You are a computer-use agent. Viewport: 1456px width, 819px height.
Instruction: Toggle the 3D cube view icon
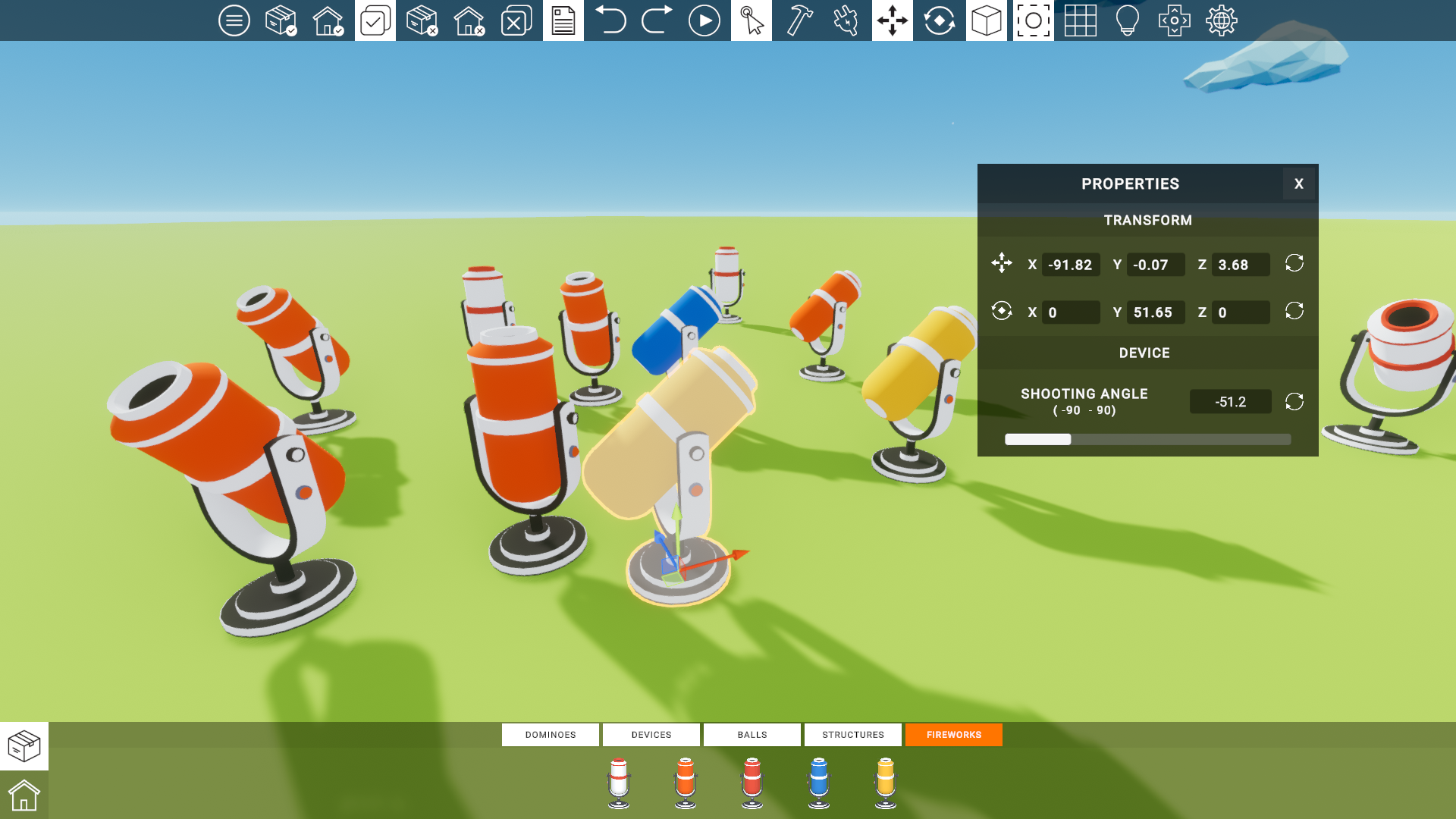987,20
